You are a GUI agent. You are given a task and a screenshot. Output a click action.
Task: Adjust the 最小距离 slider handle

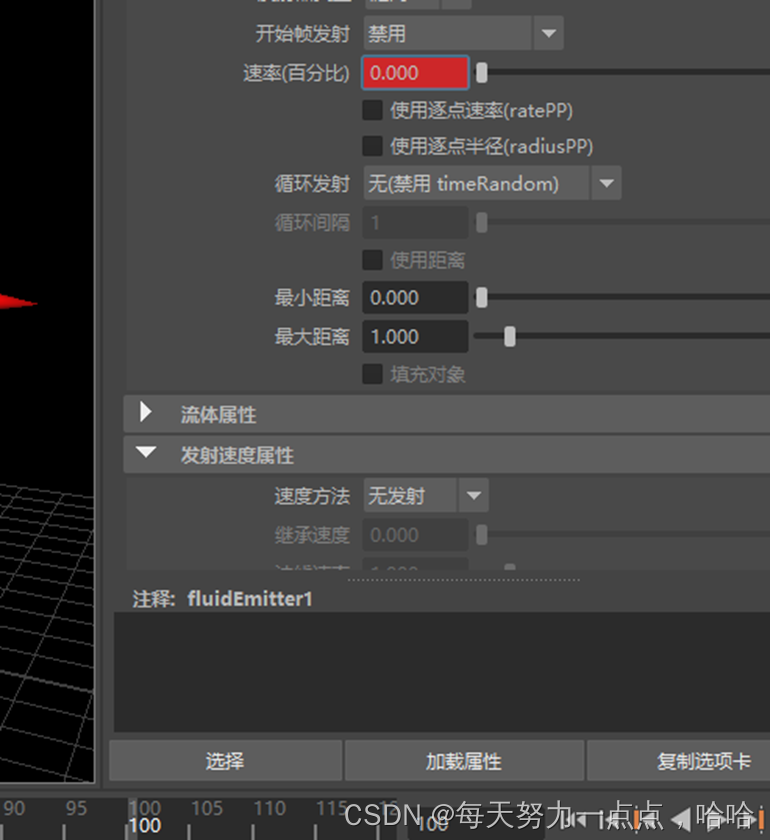(x=482, y=297)
